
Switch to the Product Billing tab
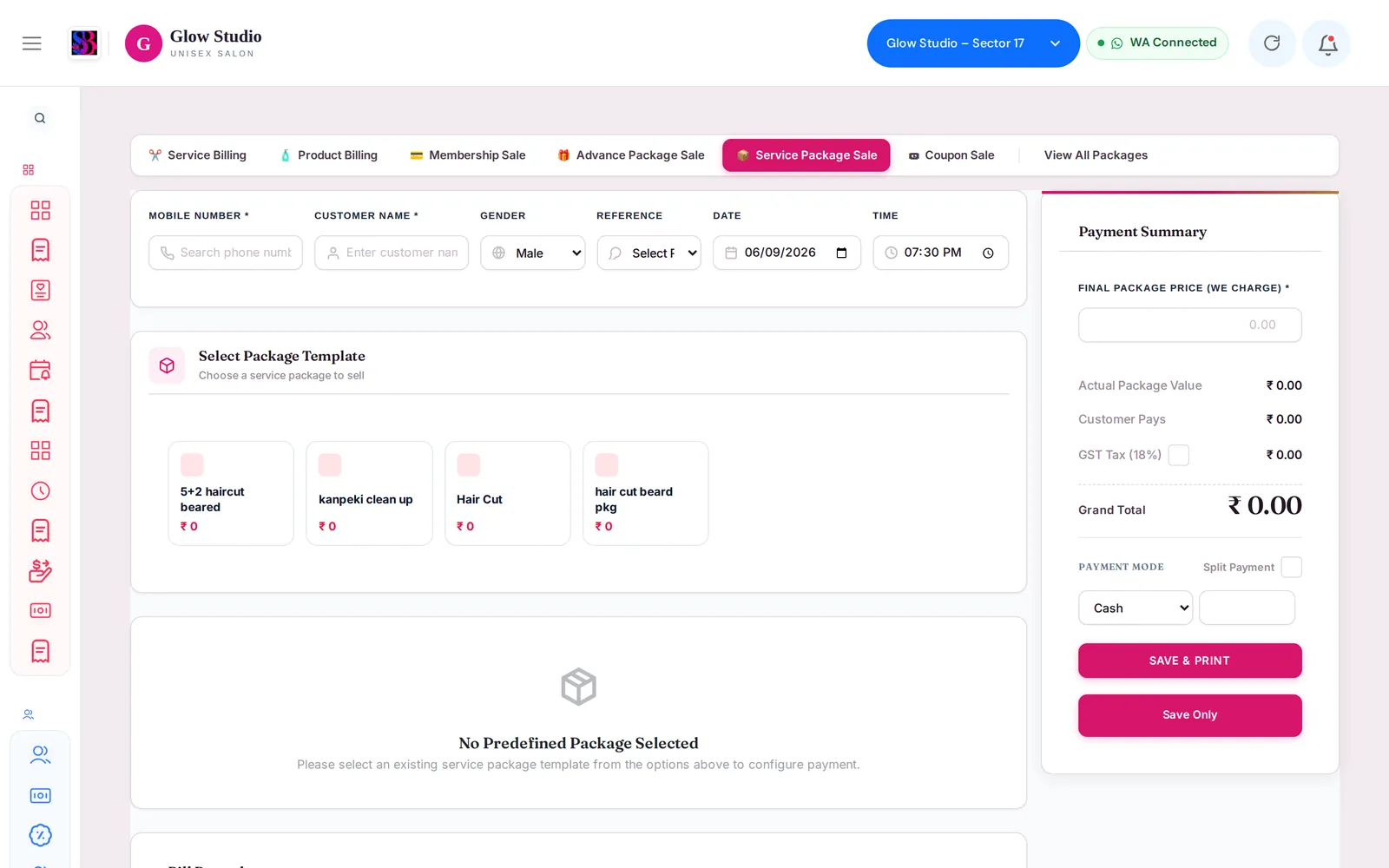click(329, 155)
